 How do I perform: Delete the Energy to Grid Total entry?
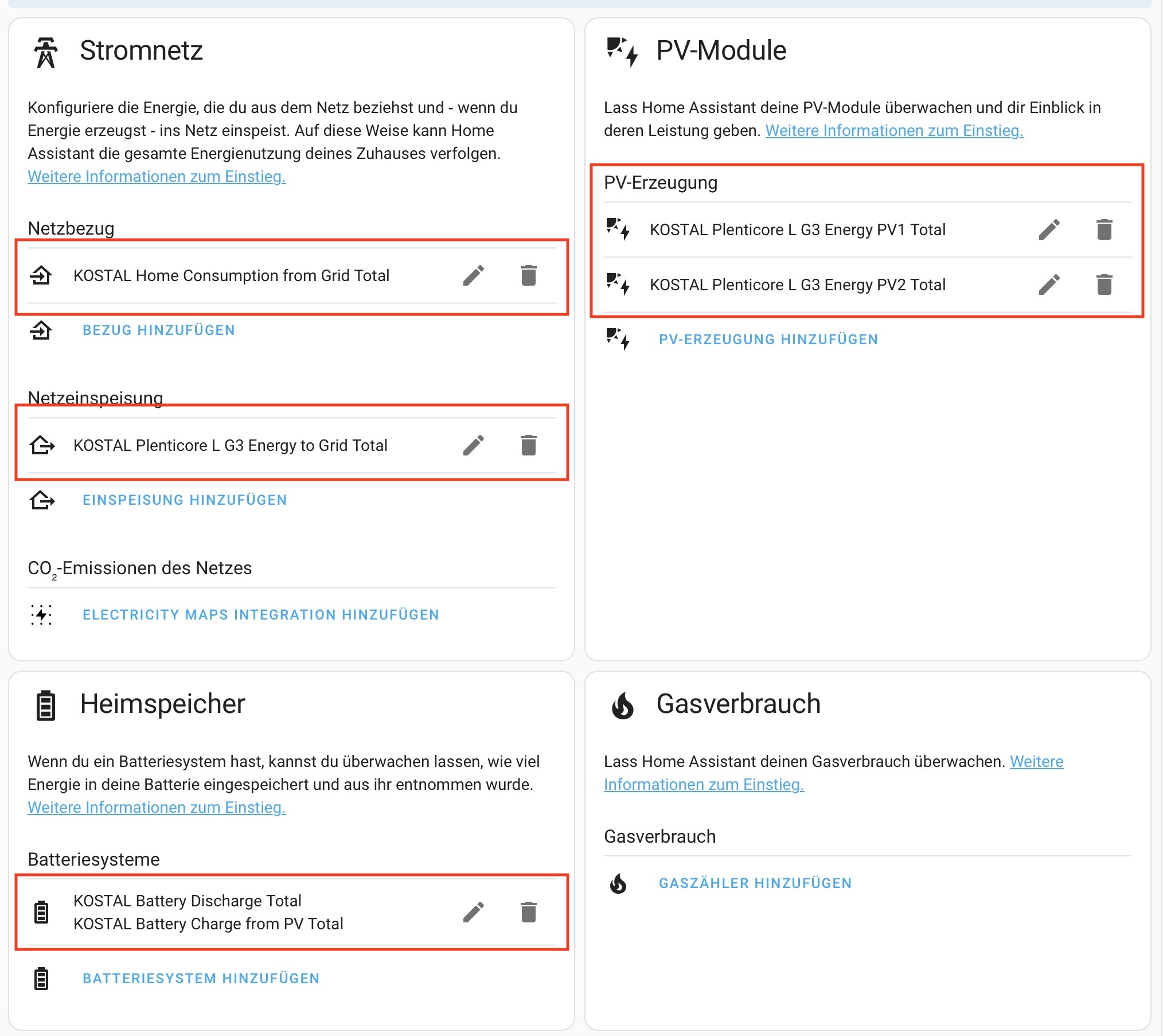[528, 445]
